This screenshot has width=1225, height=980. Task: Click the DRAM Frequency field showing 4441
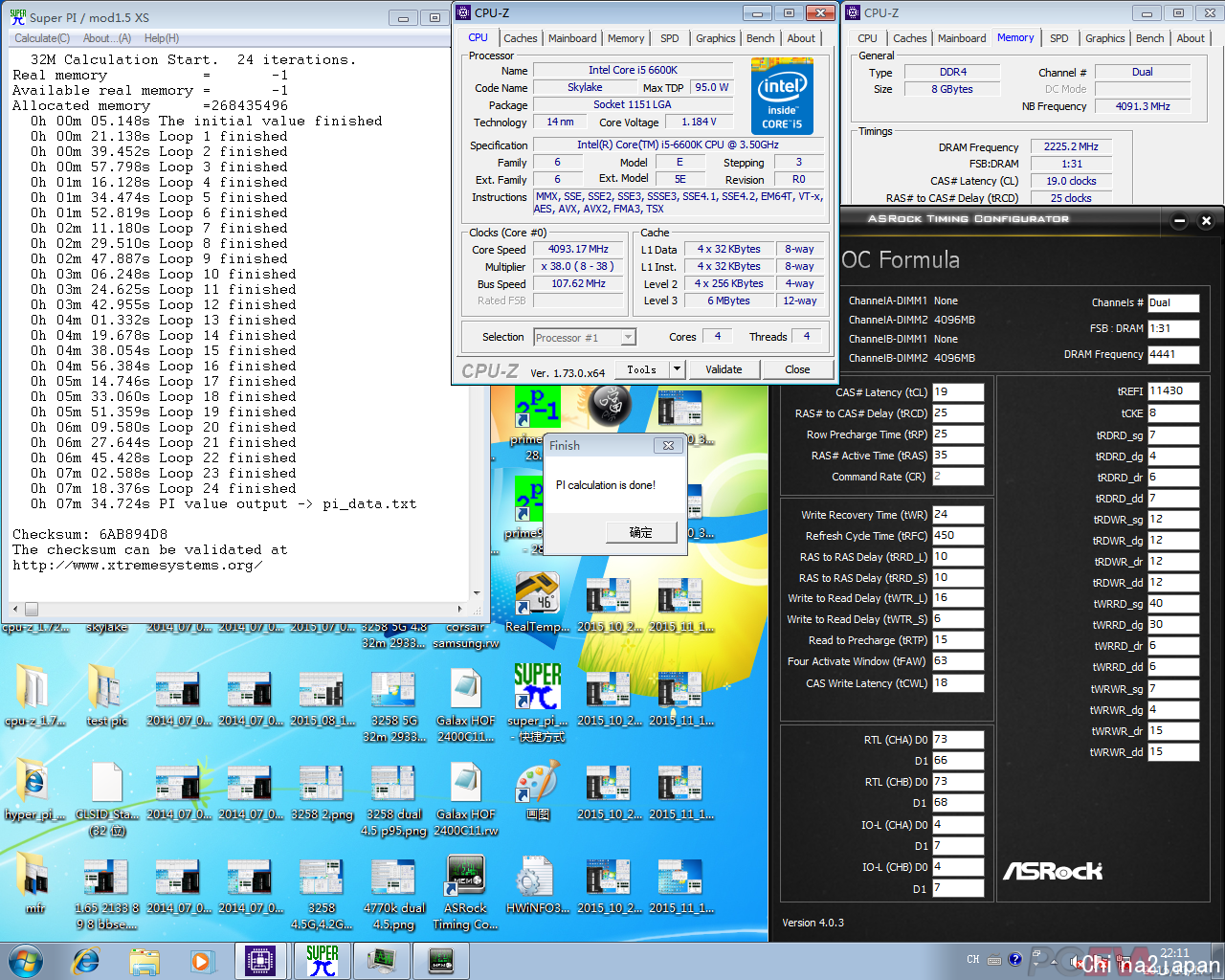(x=1173, y=354)
